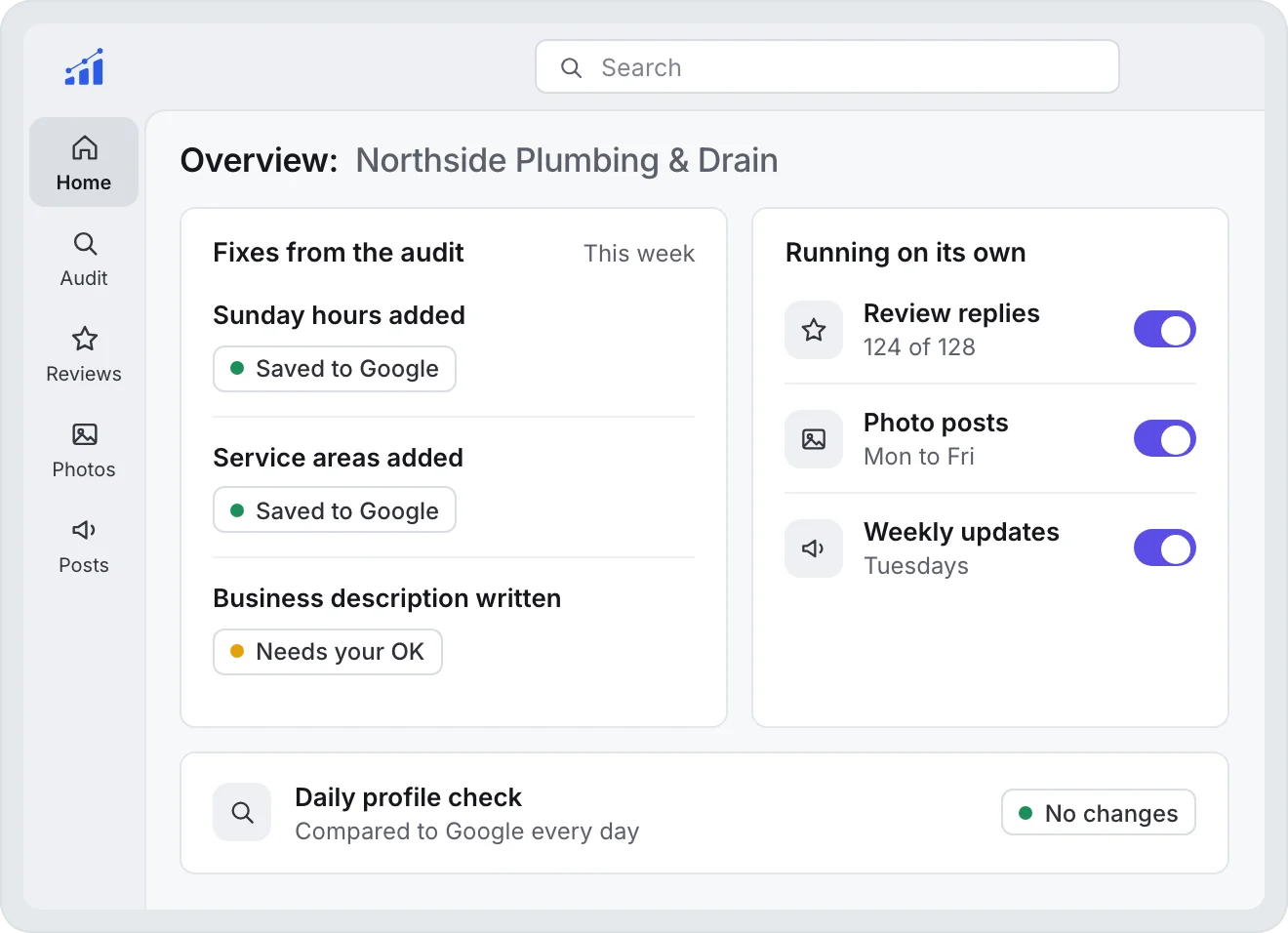Click the bar chart app logo
Image resolution: width=1288 pixels, height=933 pixels.
84,66
